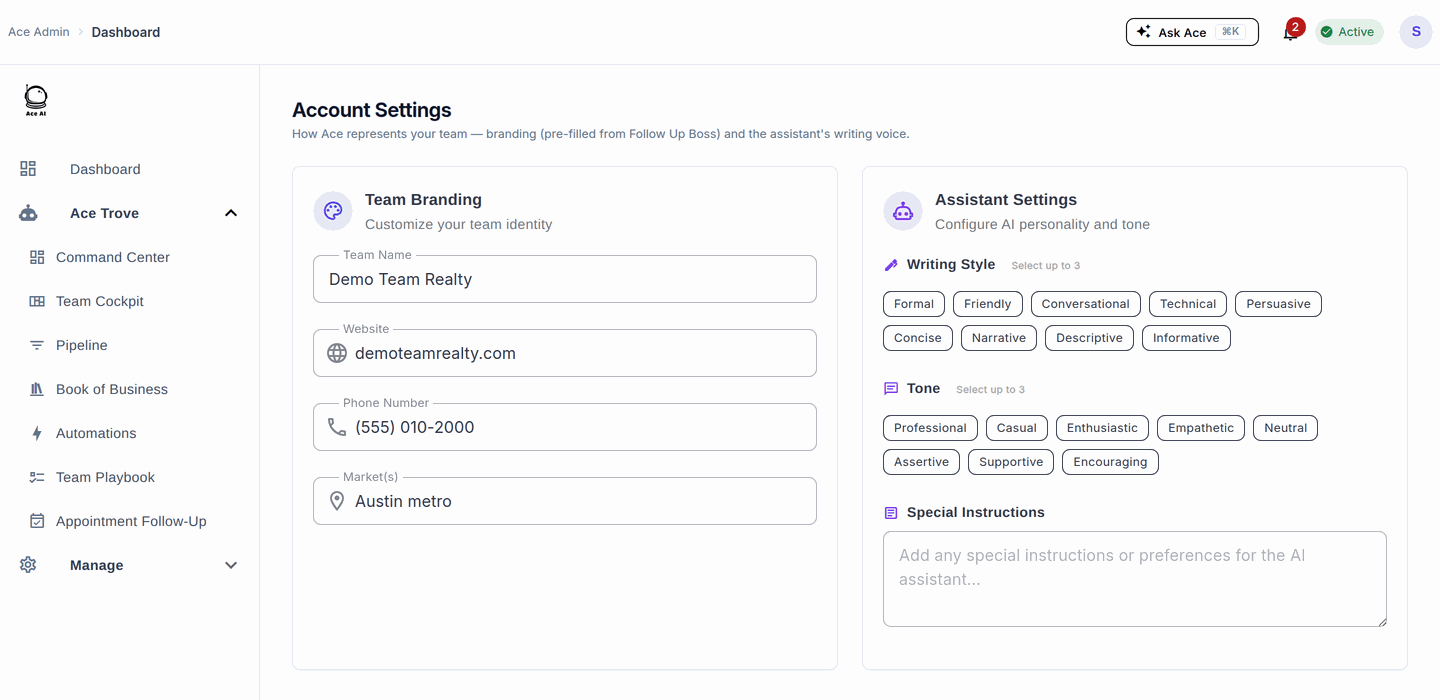This screenshot has width=1440, height=700.
Task: Open the notifications bell
Action: 1290,33
